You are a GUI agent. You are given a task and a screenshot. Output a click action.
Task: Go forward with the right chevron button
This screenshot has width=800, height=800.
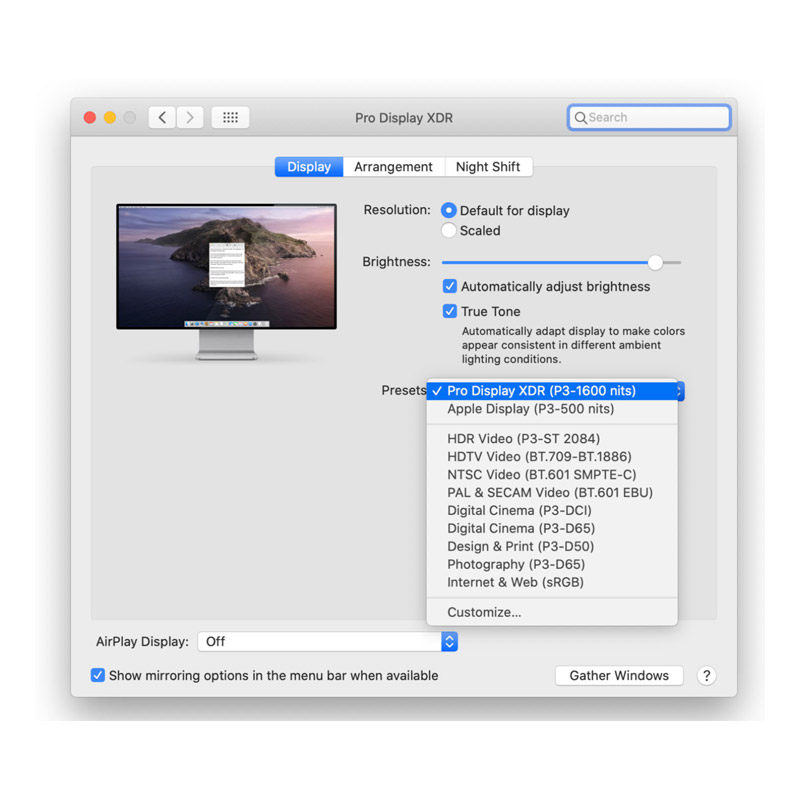(x=190, y=118)
